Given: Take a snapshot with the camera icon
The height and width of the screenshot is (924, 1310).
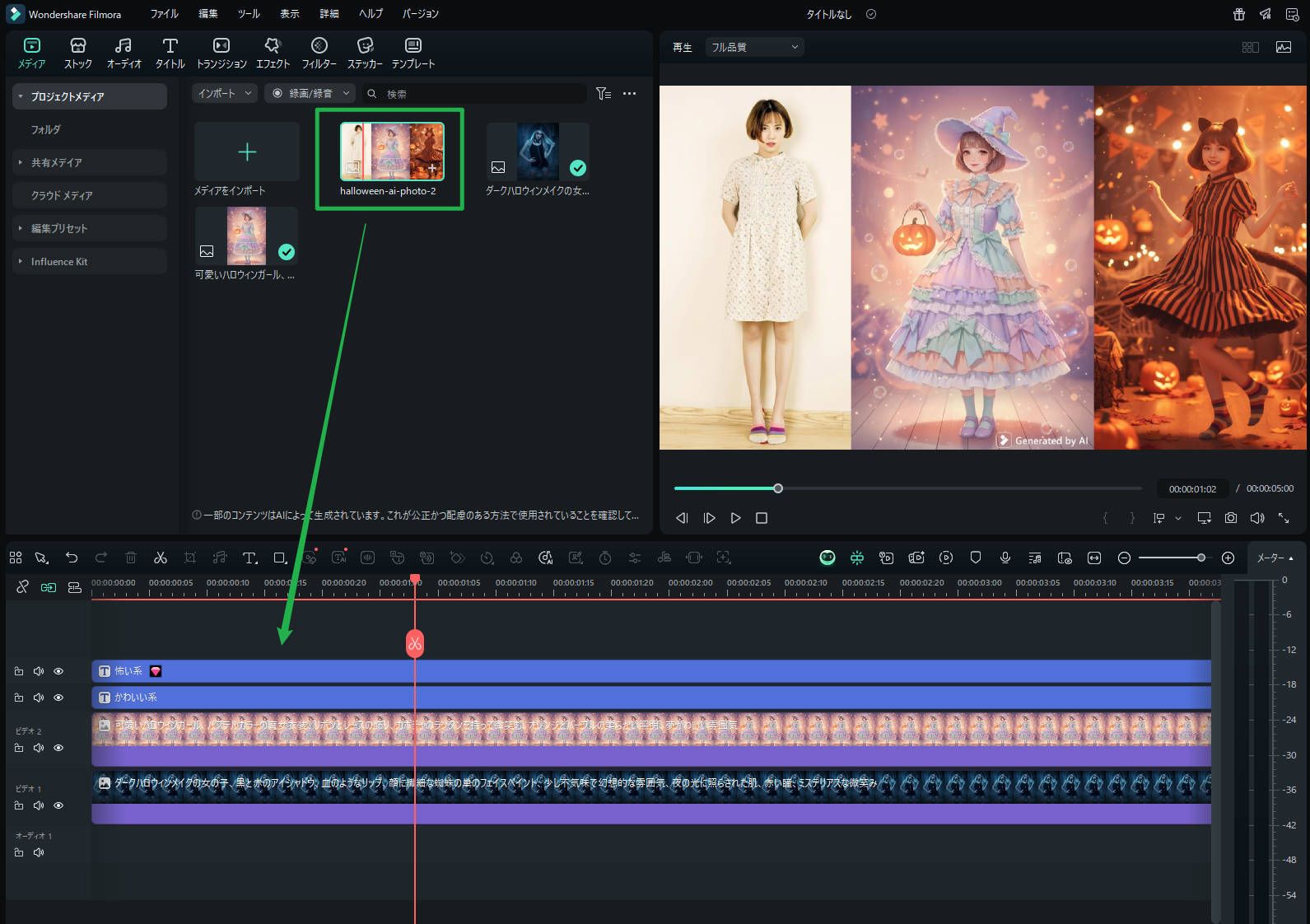Looking at the screenshot, I should (x=1230, y=518).
